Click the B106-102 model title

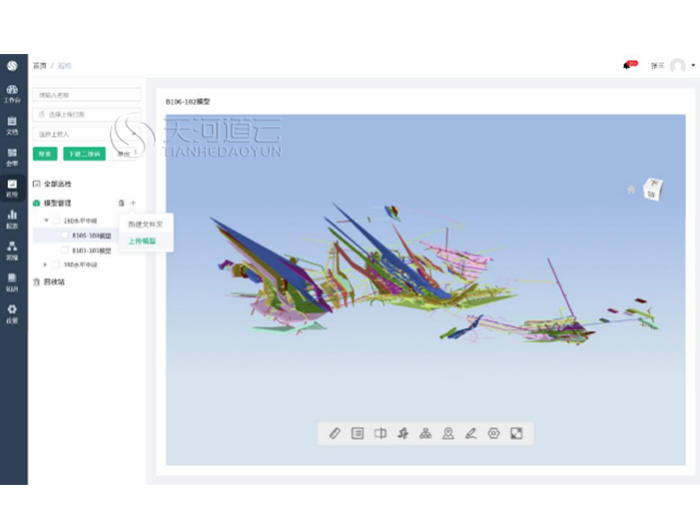pos(188,102)
